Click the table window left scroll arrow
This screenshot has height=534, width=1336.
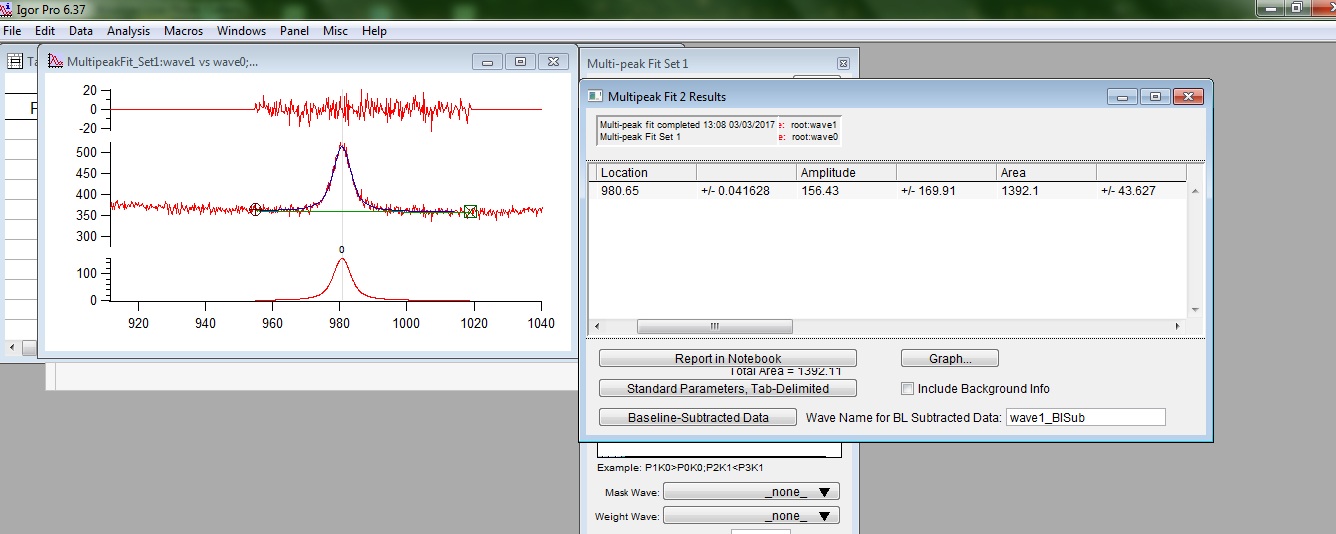[12, 347]
